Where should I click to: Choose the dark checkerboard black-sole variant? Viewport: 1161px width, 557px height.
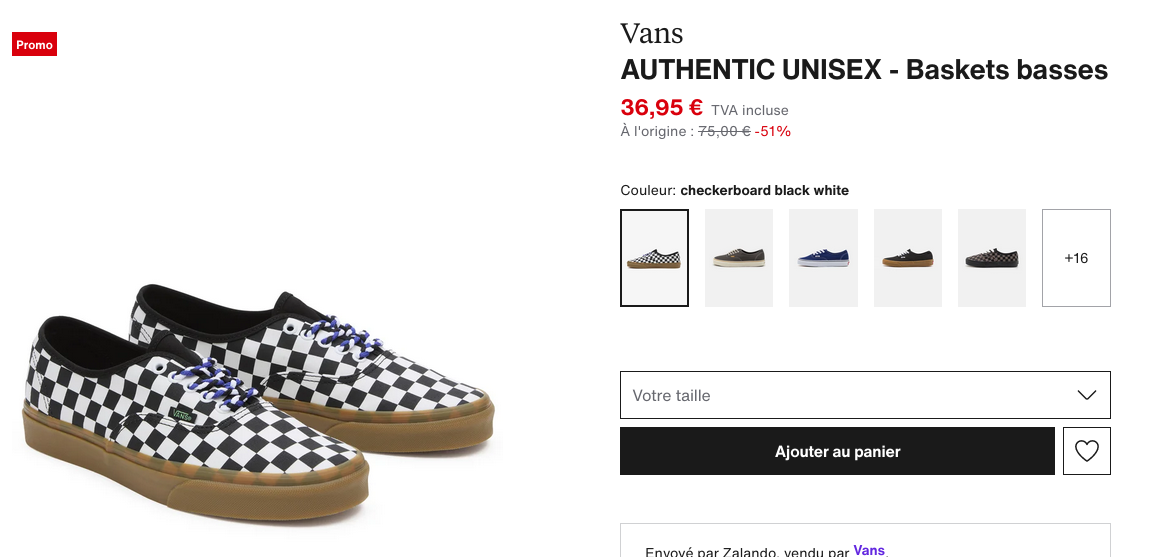tap(992, 258)
